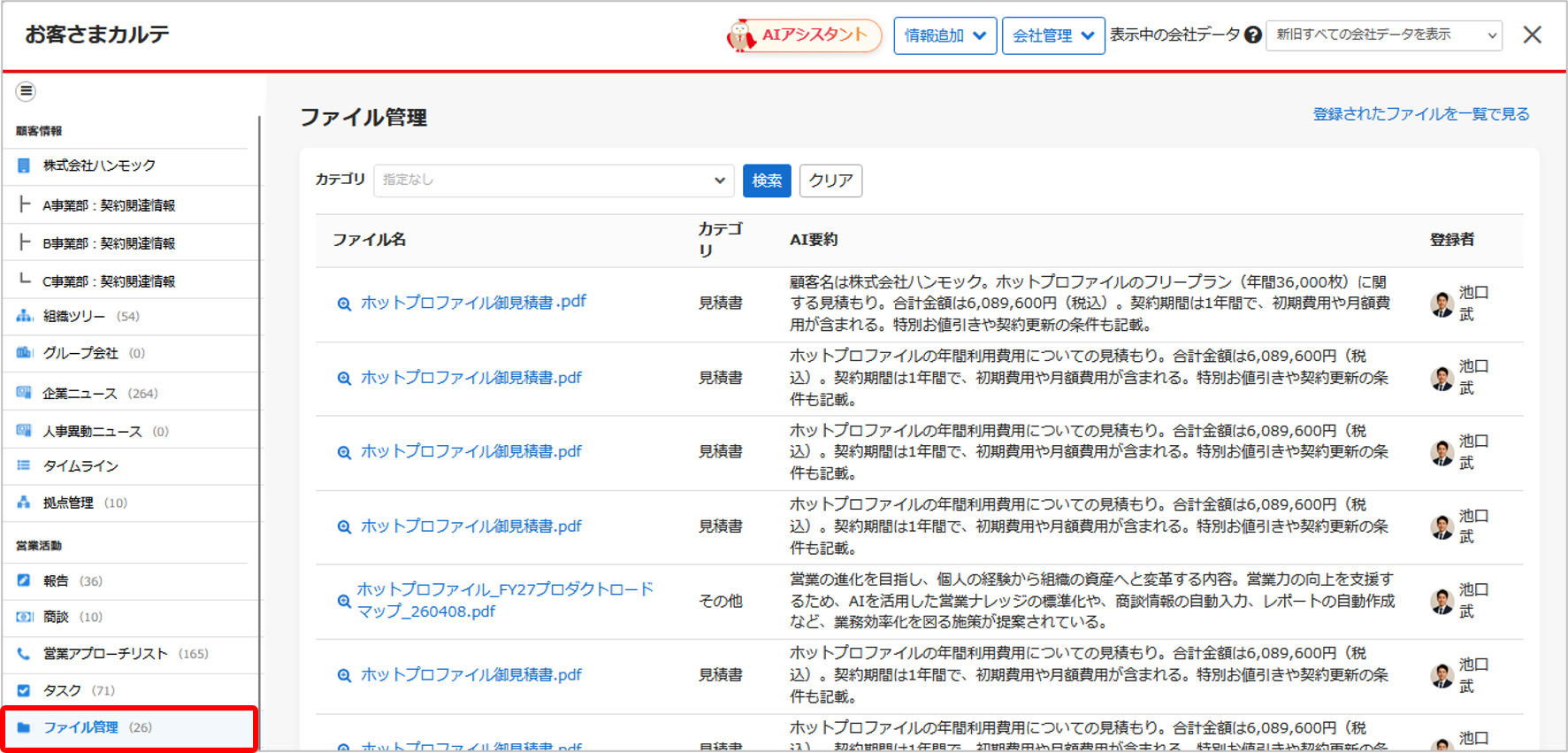Preview the FY27プロダクトロードマップ file via magnifier icon
The height and width of the screenshot is (753, 1568).
pos(344,601)
